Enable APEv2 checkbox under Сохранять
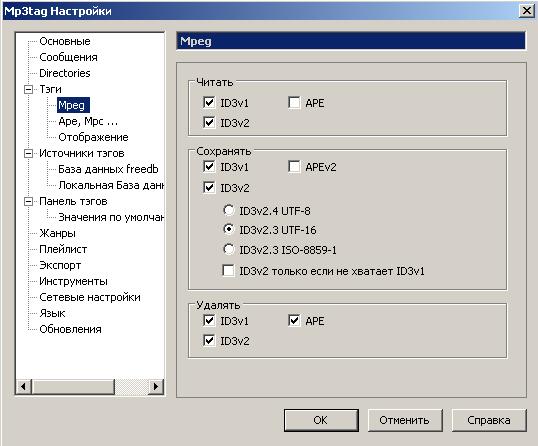The image size is (538, 446). [294, 166]
